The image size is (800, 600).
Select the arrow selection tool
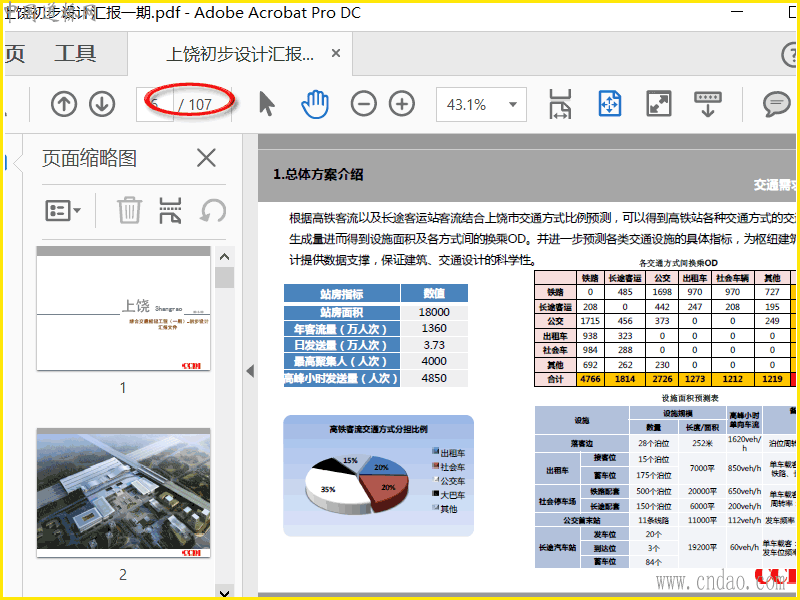tap(266, 105)
